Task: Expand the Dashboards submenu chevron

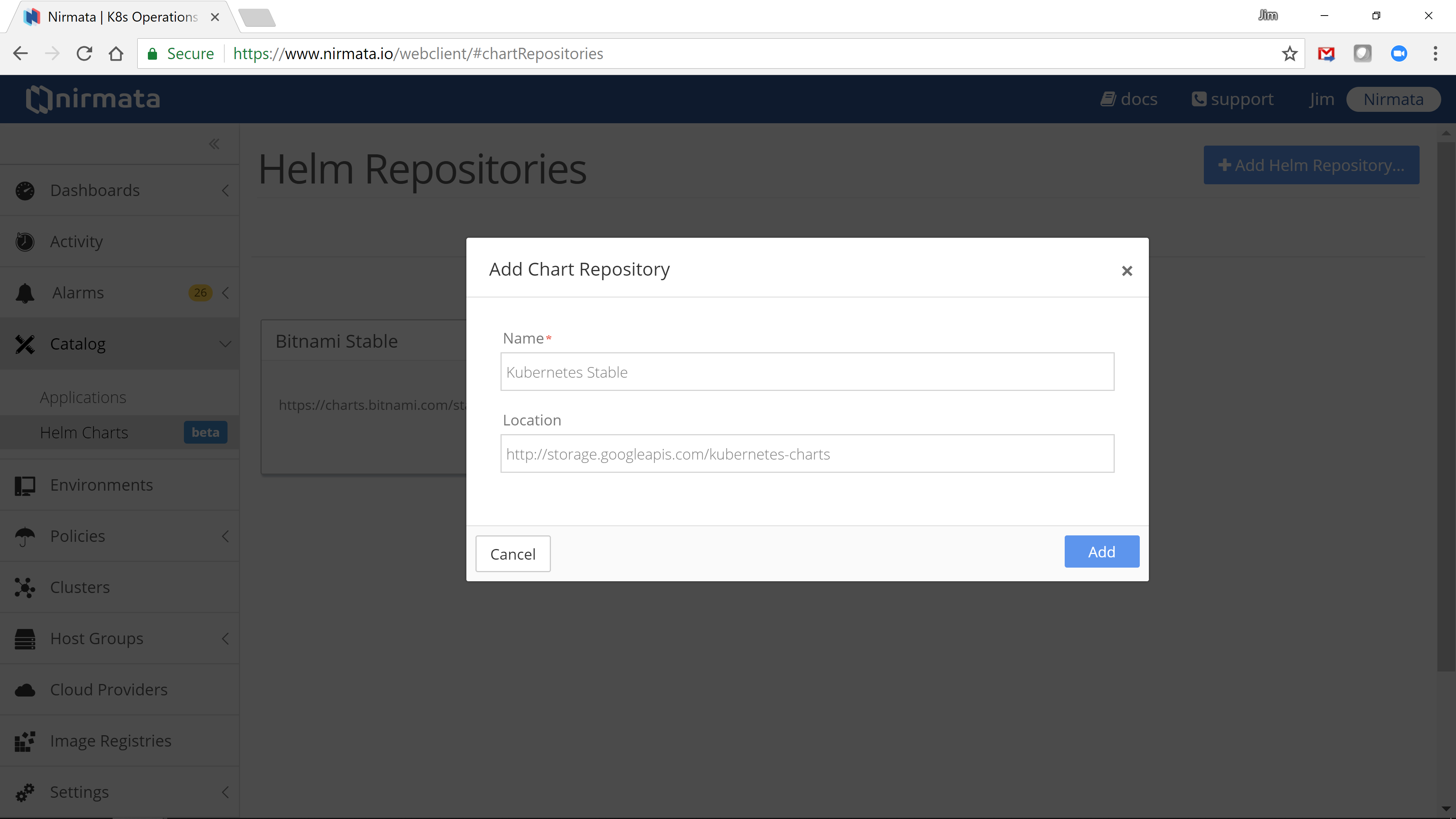Action: click(x=226, y=190)
